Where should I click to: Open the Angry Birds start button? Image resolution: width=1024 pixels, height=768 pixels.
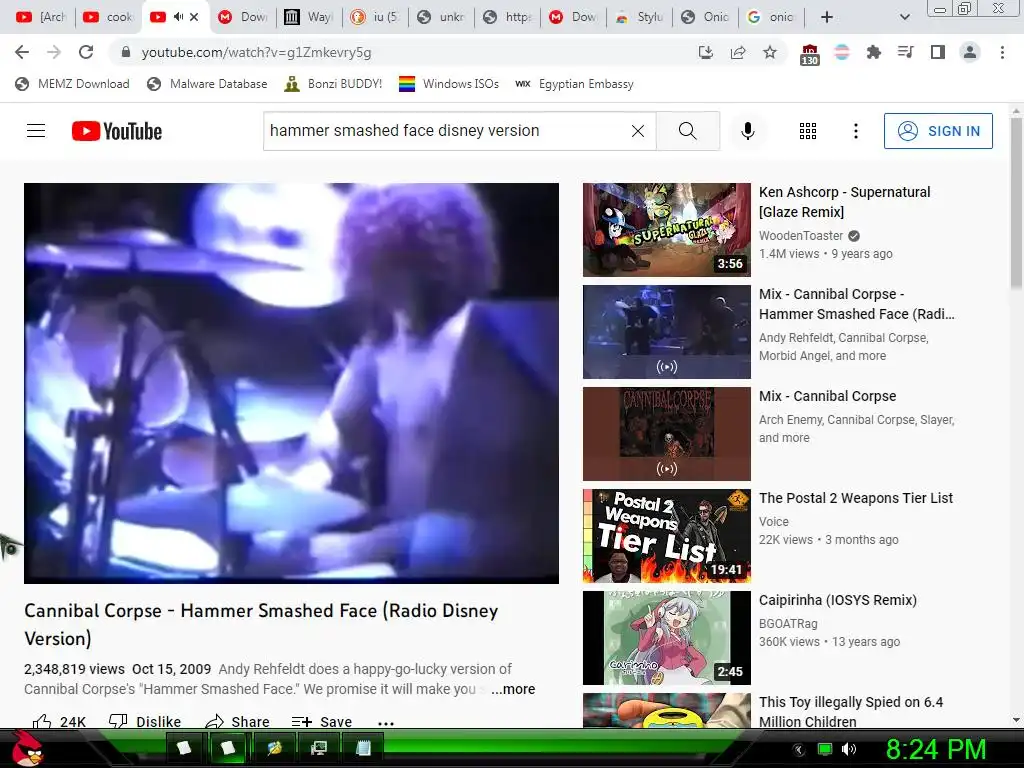tap(28, 748)
